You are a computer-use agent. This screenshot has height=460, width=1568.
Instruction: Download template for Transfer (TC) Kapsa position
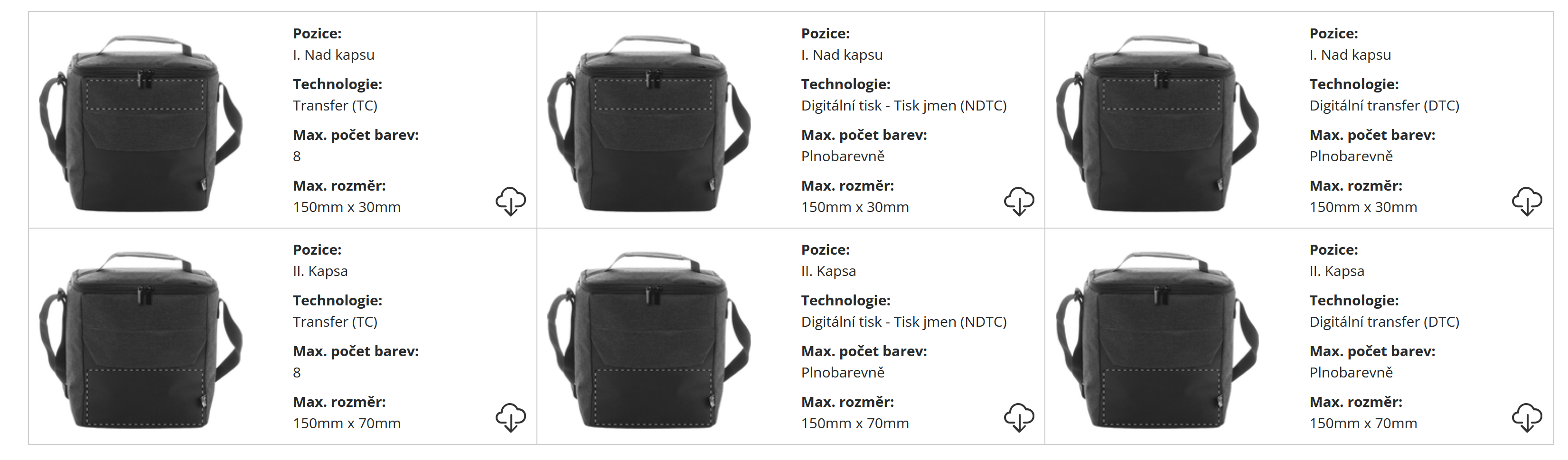(x=510, y=417)
